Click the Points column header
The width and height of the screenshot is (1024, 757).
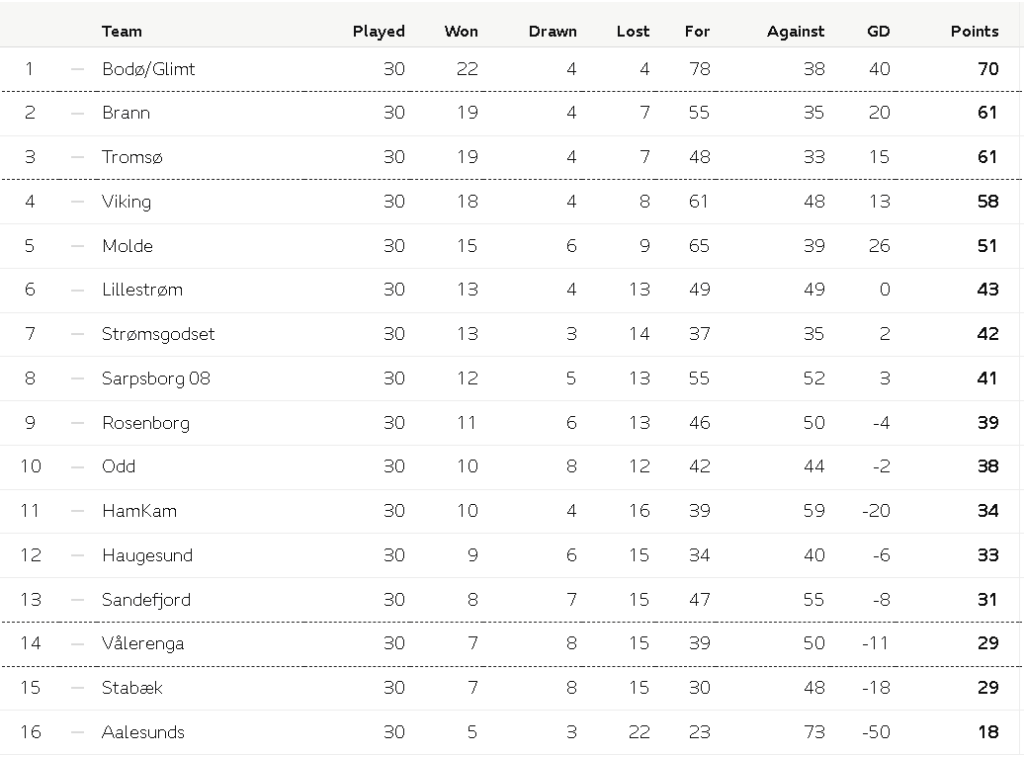(974, 31)
